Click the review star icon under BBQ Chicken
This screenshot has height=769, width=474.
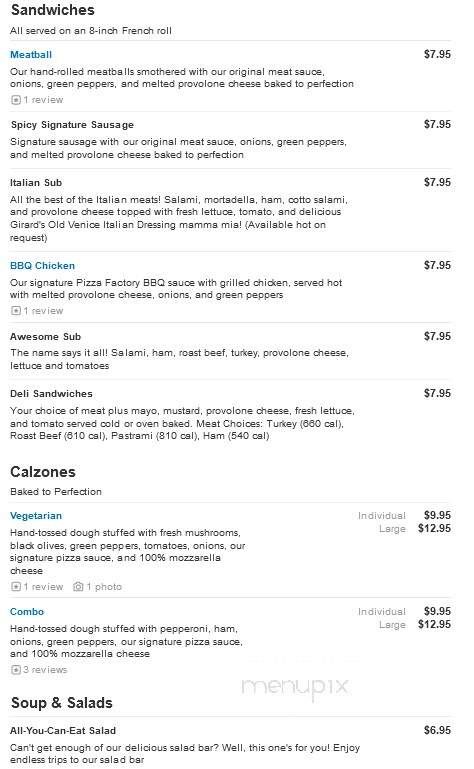(x=16, y=311)
